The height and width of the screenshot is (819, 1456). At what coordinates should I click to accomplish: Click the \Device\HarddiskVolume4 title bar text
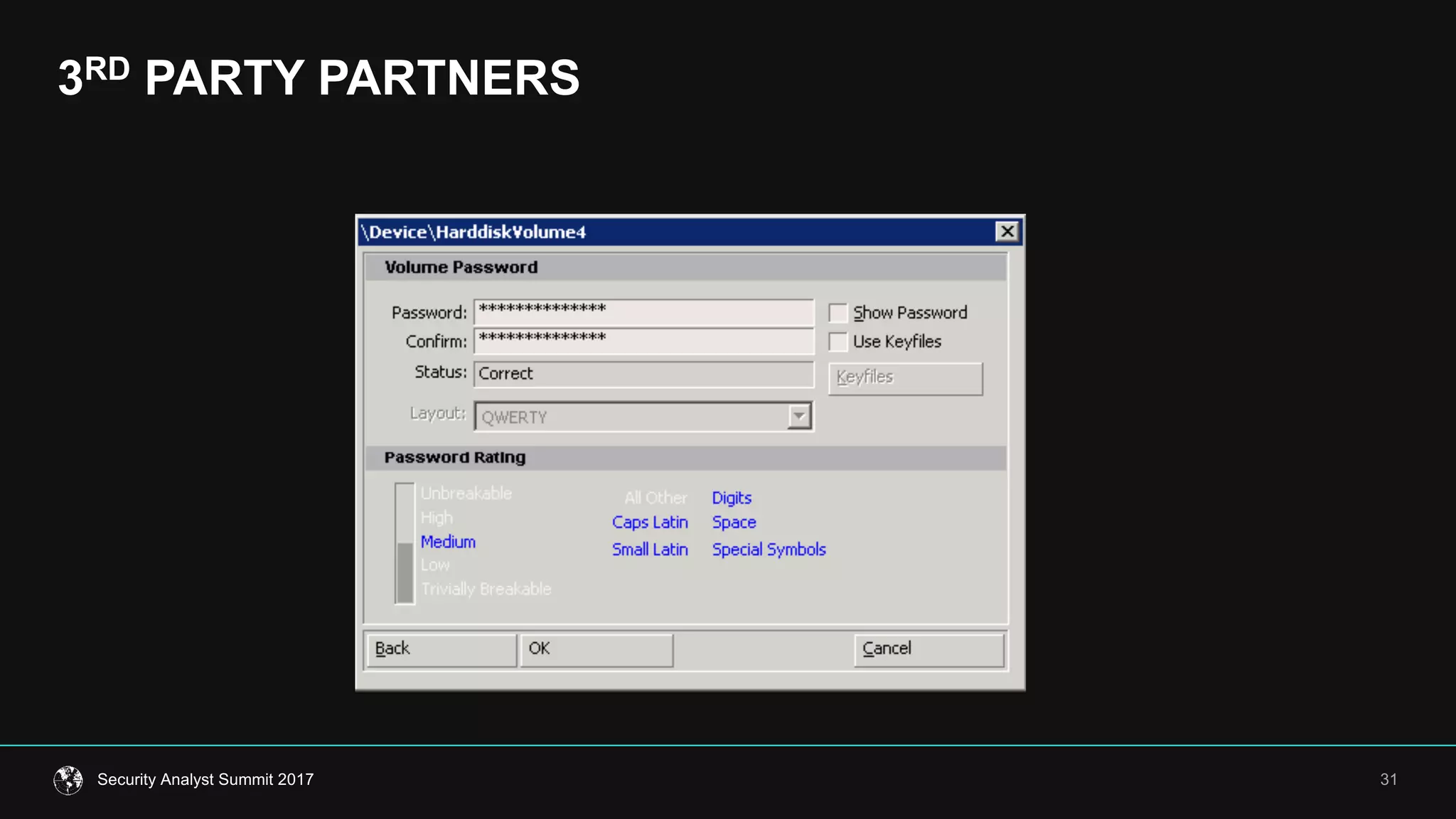[473, 232]
